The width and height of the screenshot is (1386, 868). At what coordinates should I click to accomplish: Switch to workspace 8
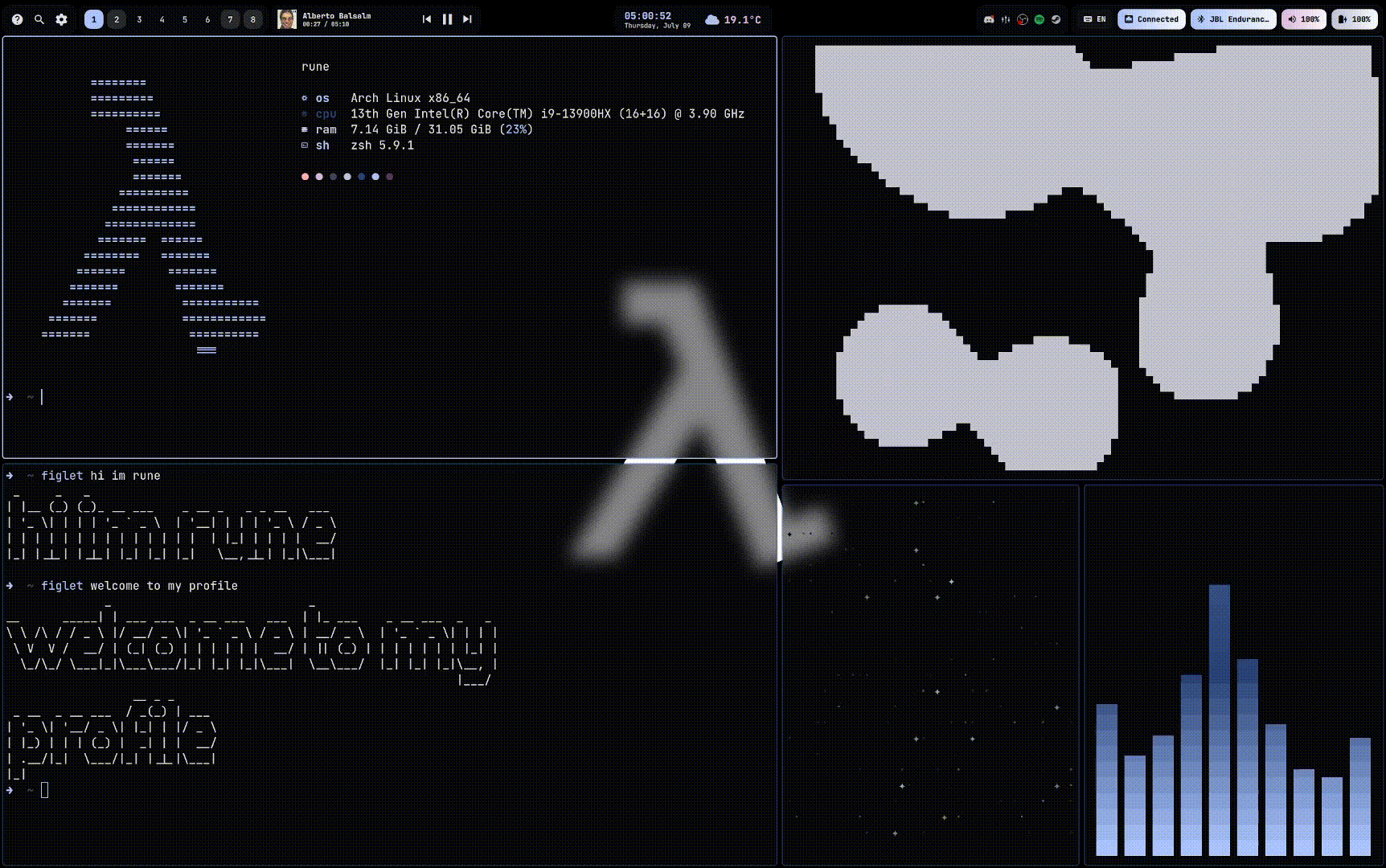click(x=252, y=19)
